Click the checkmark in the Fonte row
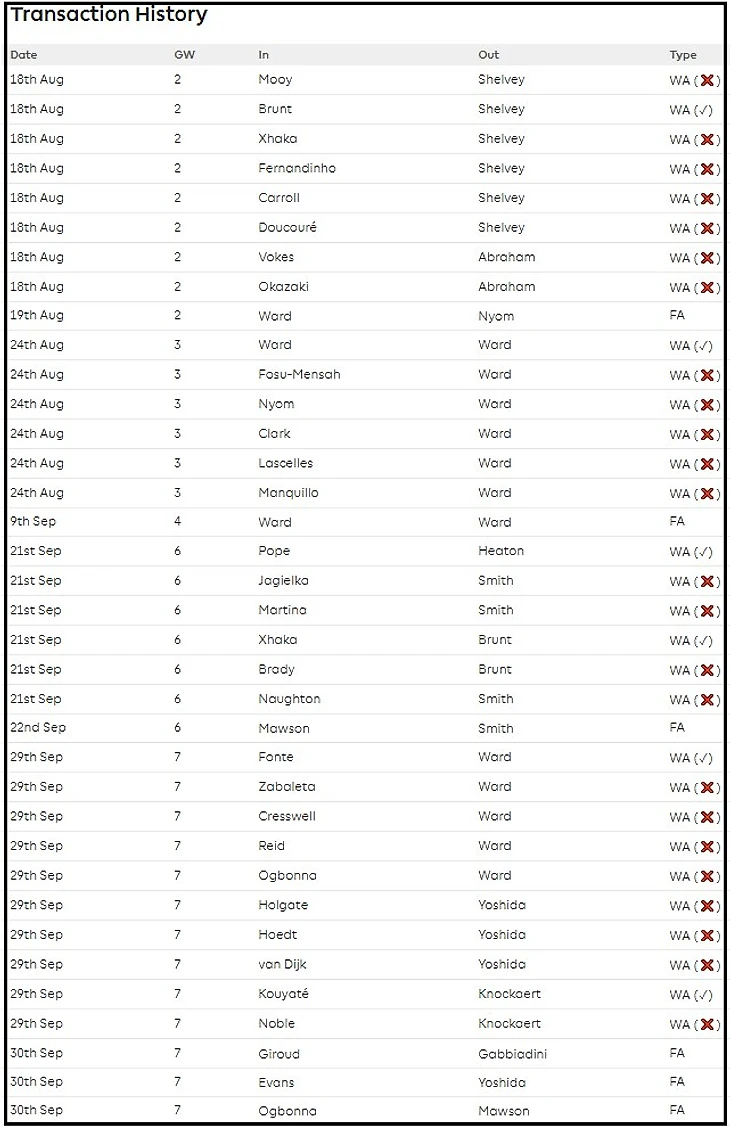 point(704,758)
